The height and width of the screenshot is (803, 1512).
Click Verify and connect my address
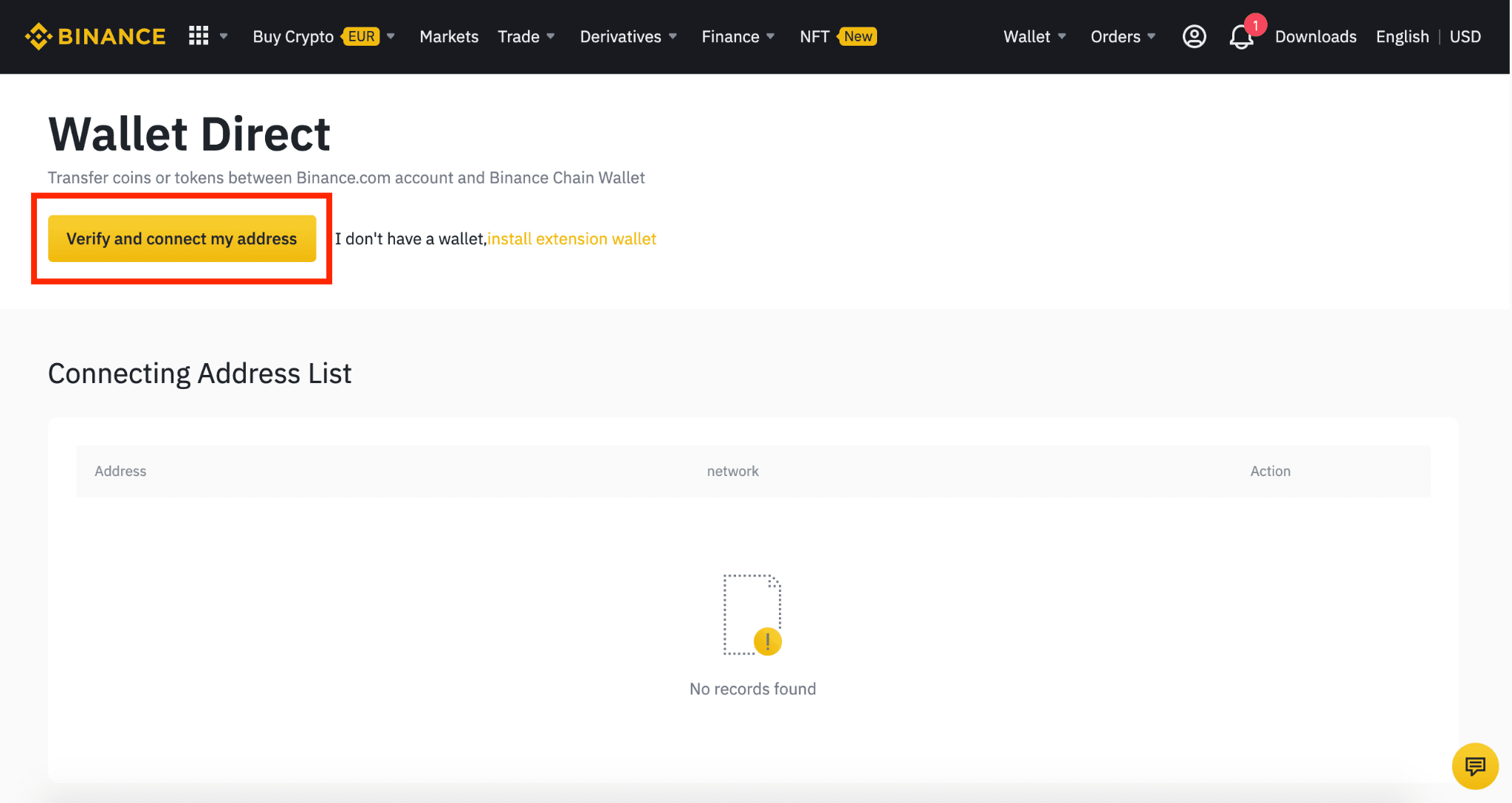[182, 238]
